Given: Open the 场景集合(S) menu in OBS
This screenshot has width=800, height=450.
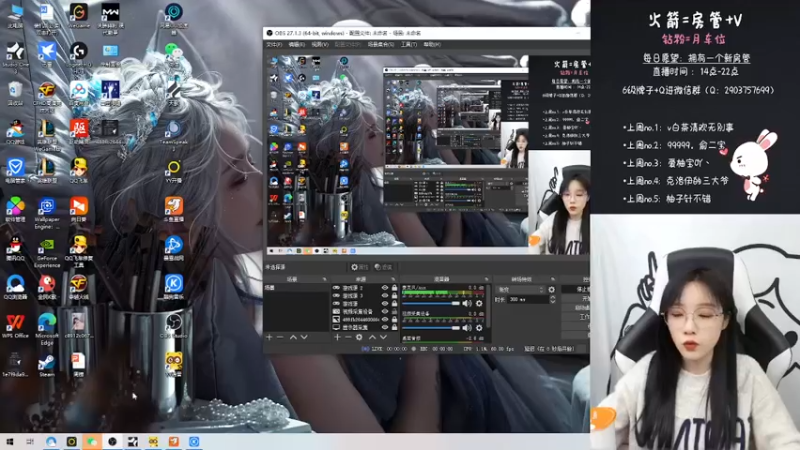Looking at the screenshot, I should (381, 44).
